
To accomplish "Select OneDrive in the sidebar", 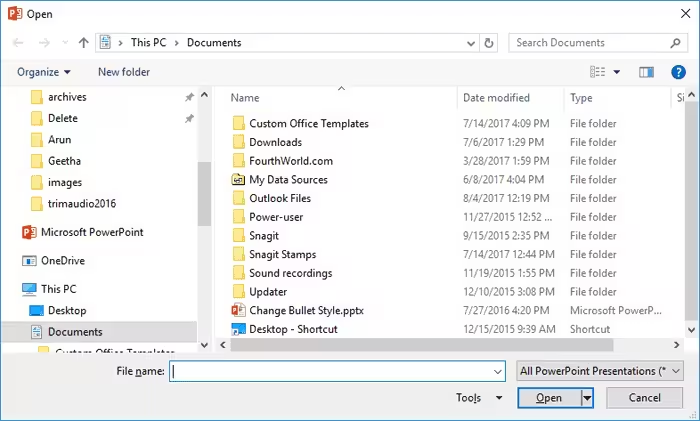I will coord(62,260).
